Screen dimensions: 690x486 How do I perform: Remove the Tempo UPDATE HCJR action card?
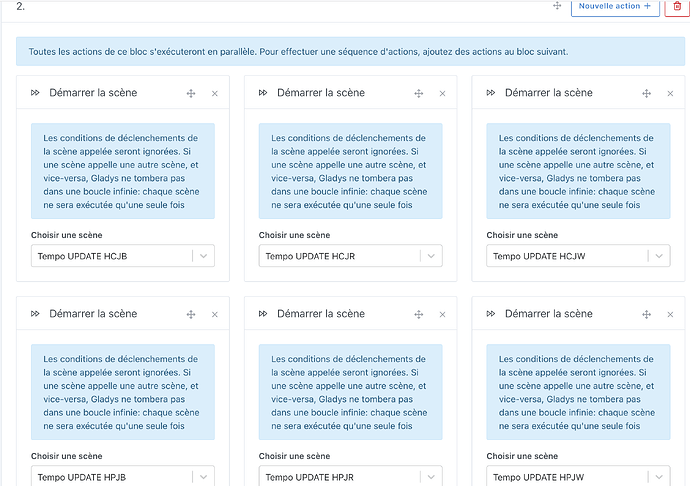click(442, 93)
